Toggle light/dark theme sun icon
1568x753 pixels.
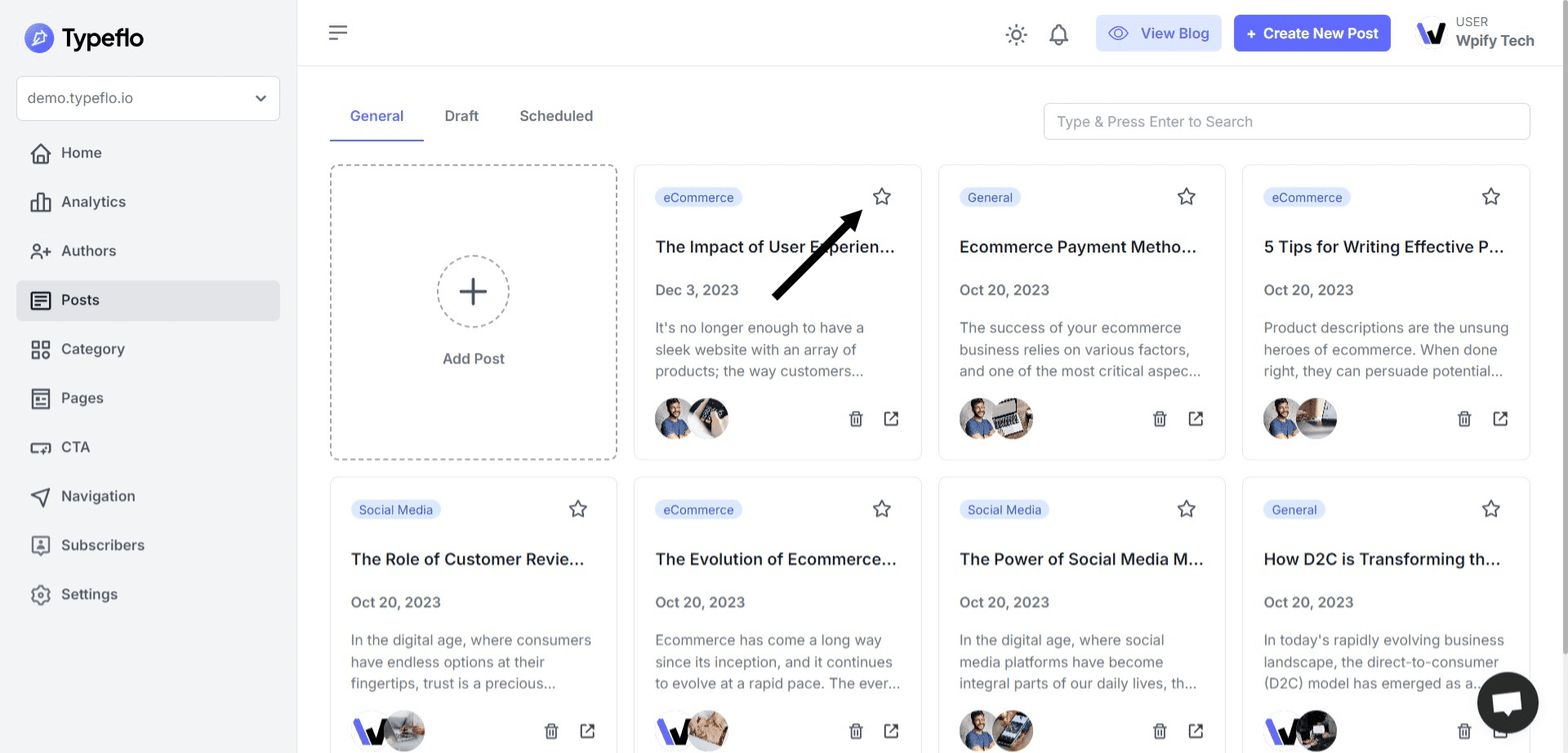coord(1016,34)
